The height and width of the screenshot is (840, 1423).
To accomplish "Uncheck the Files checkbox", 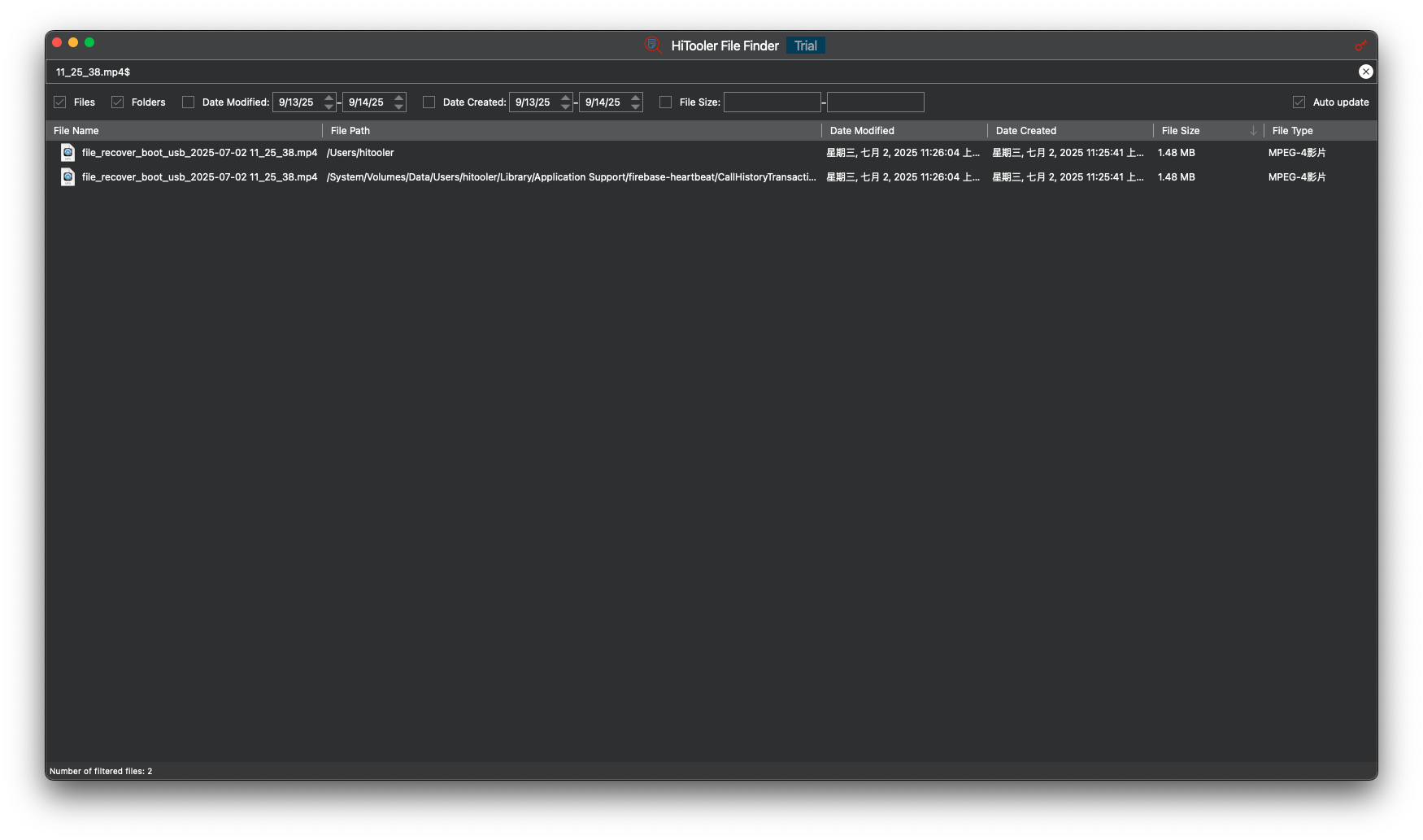I will click(x=59, y=102).
